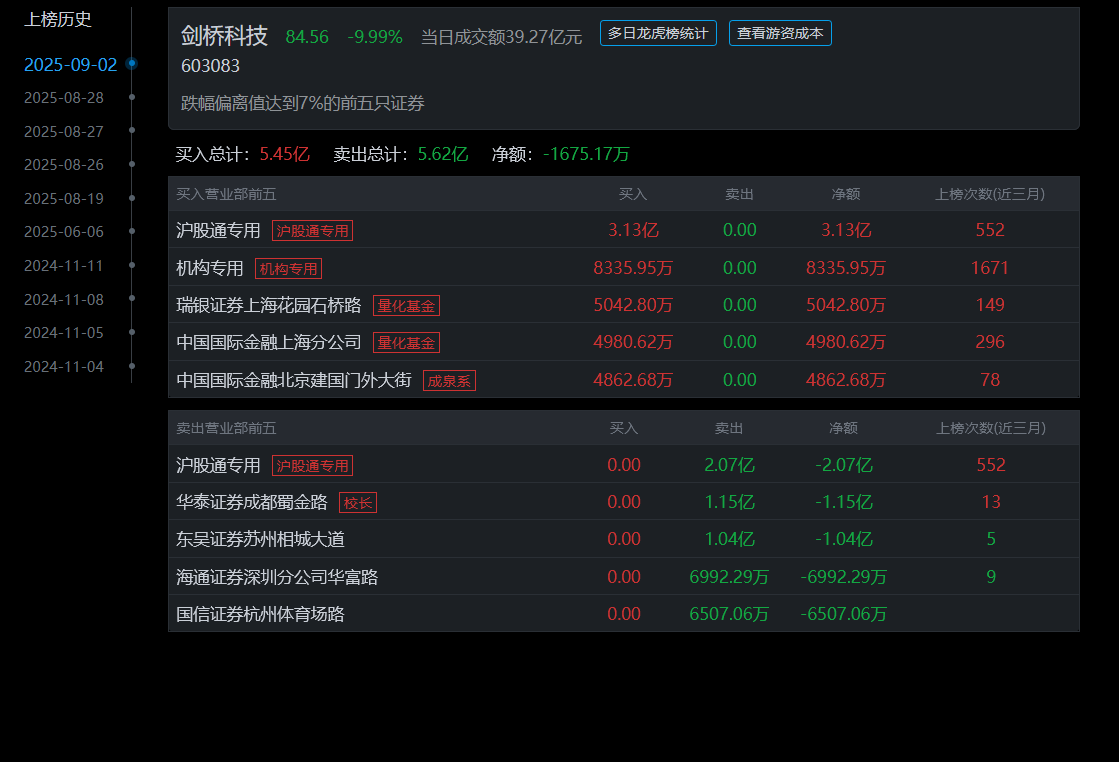Click the 沪股通专用 tag in buy table
1119x762 pixels.
[313, 230]
